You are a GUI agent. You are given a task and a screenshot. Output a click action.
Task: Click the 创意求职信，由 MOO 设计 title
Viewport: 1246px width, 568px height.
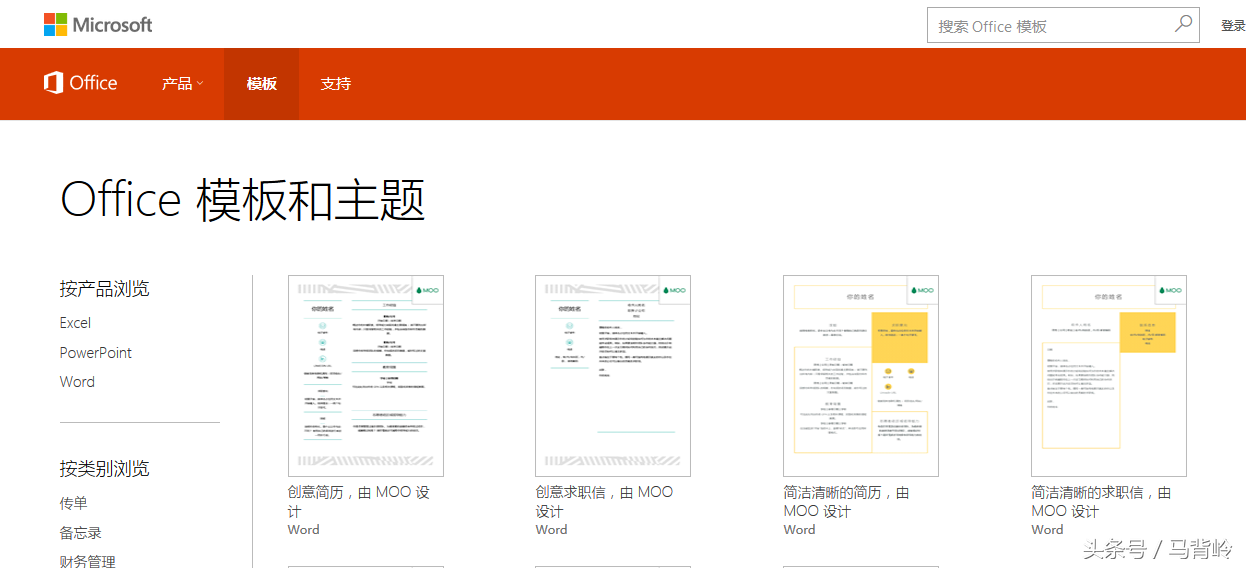605,502
